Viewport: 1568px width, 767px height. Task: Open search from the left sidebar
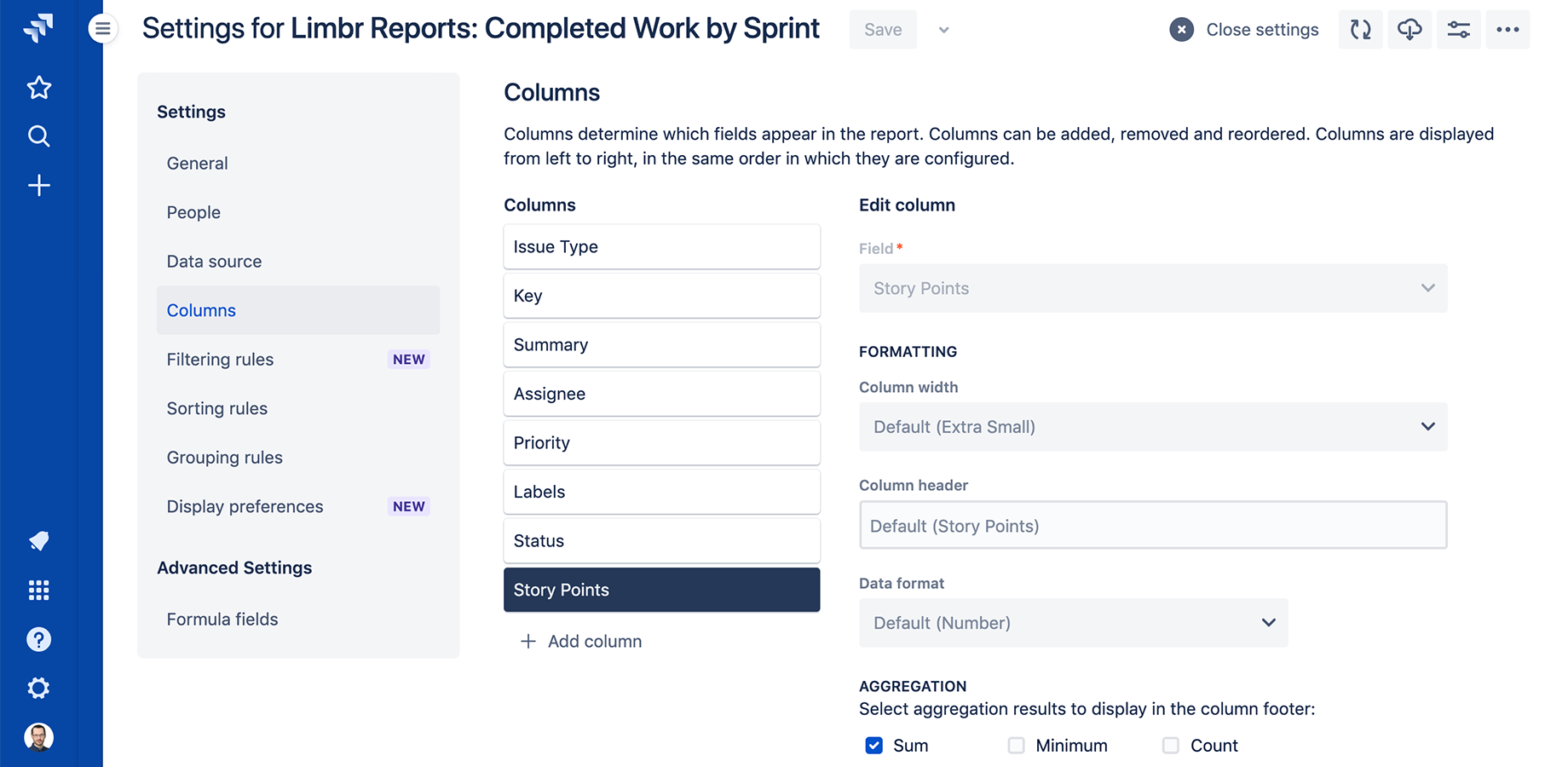[x=38, y=136]
